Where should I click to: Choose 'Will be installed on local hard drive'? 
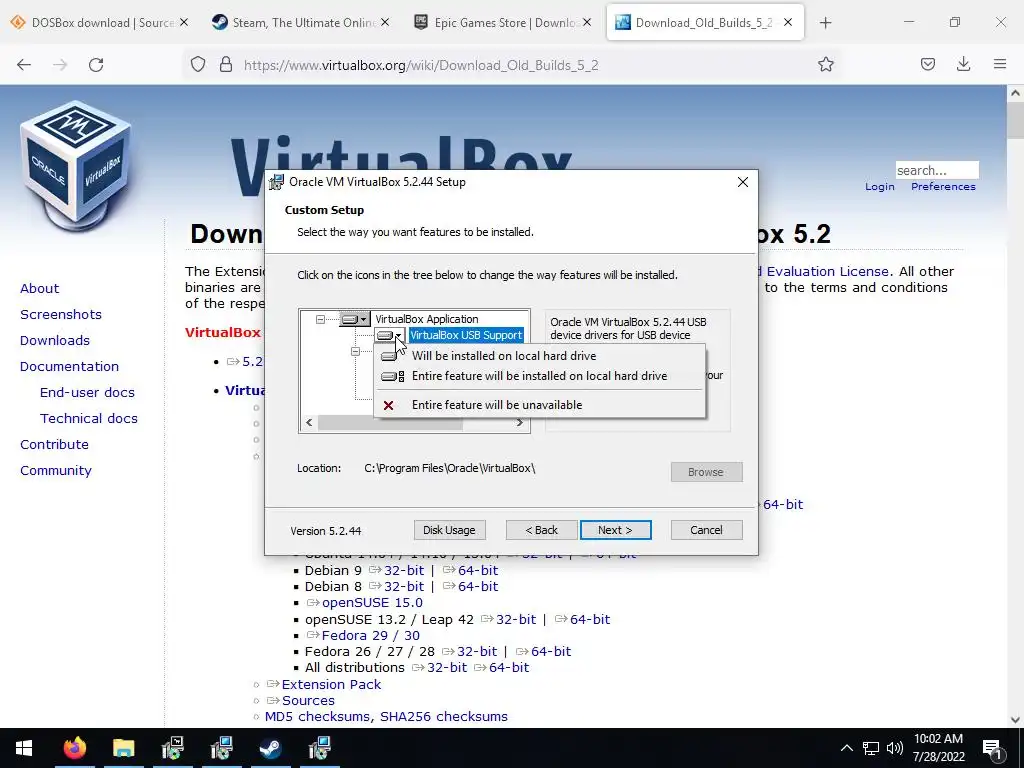(504, 356)
